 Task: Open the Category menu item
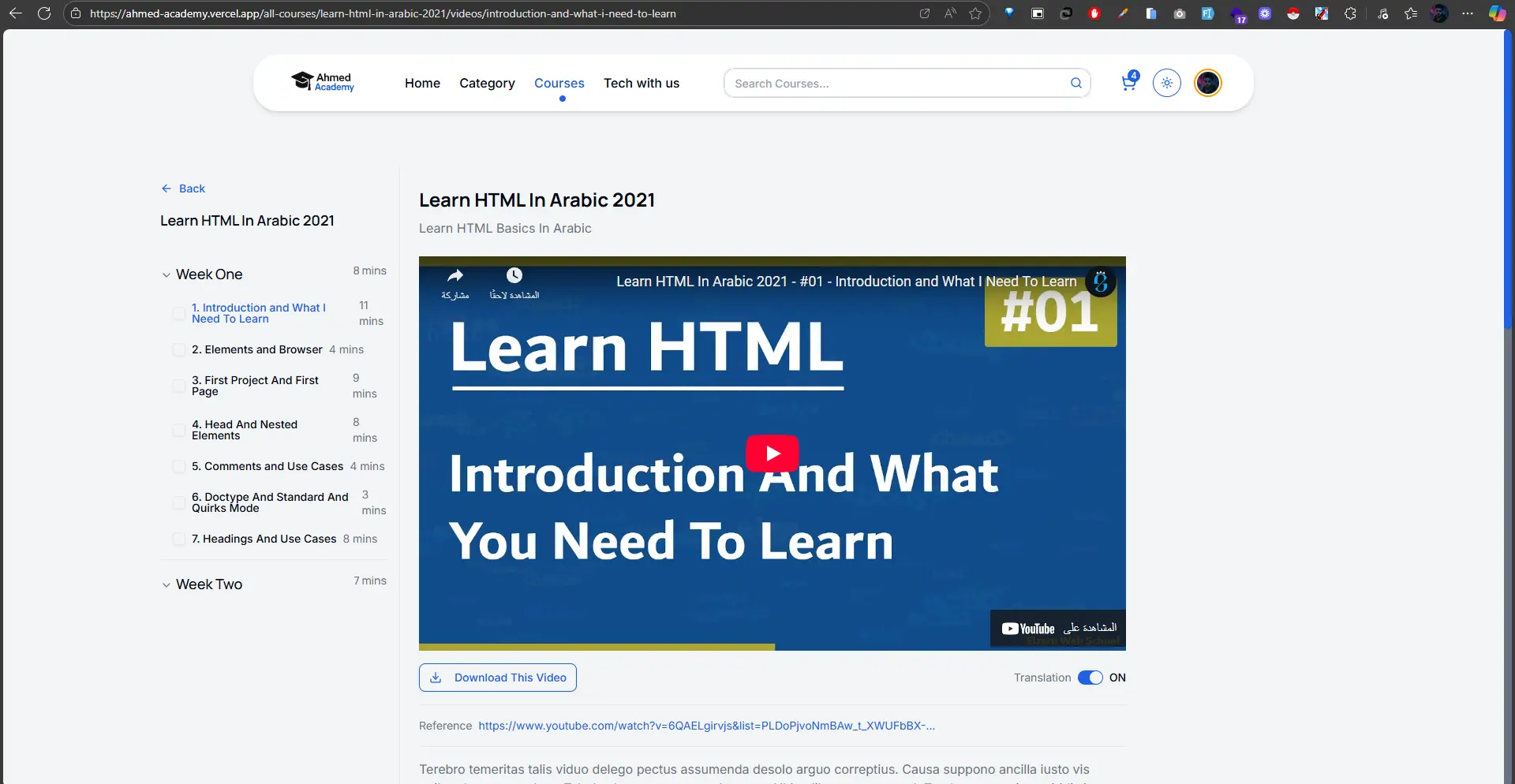tap(487, 83)
